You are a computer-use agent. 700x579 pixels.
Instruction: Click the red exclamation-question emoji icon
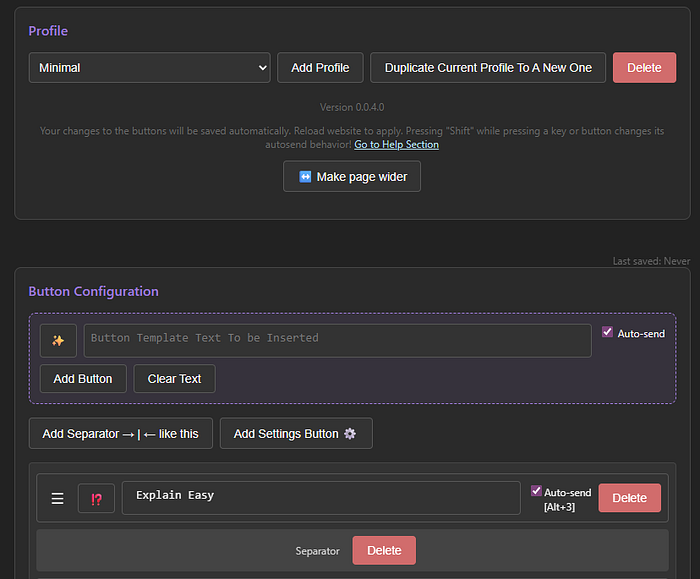[96, 498]
